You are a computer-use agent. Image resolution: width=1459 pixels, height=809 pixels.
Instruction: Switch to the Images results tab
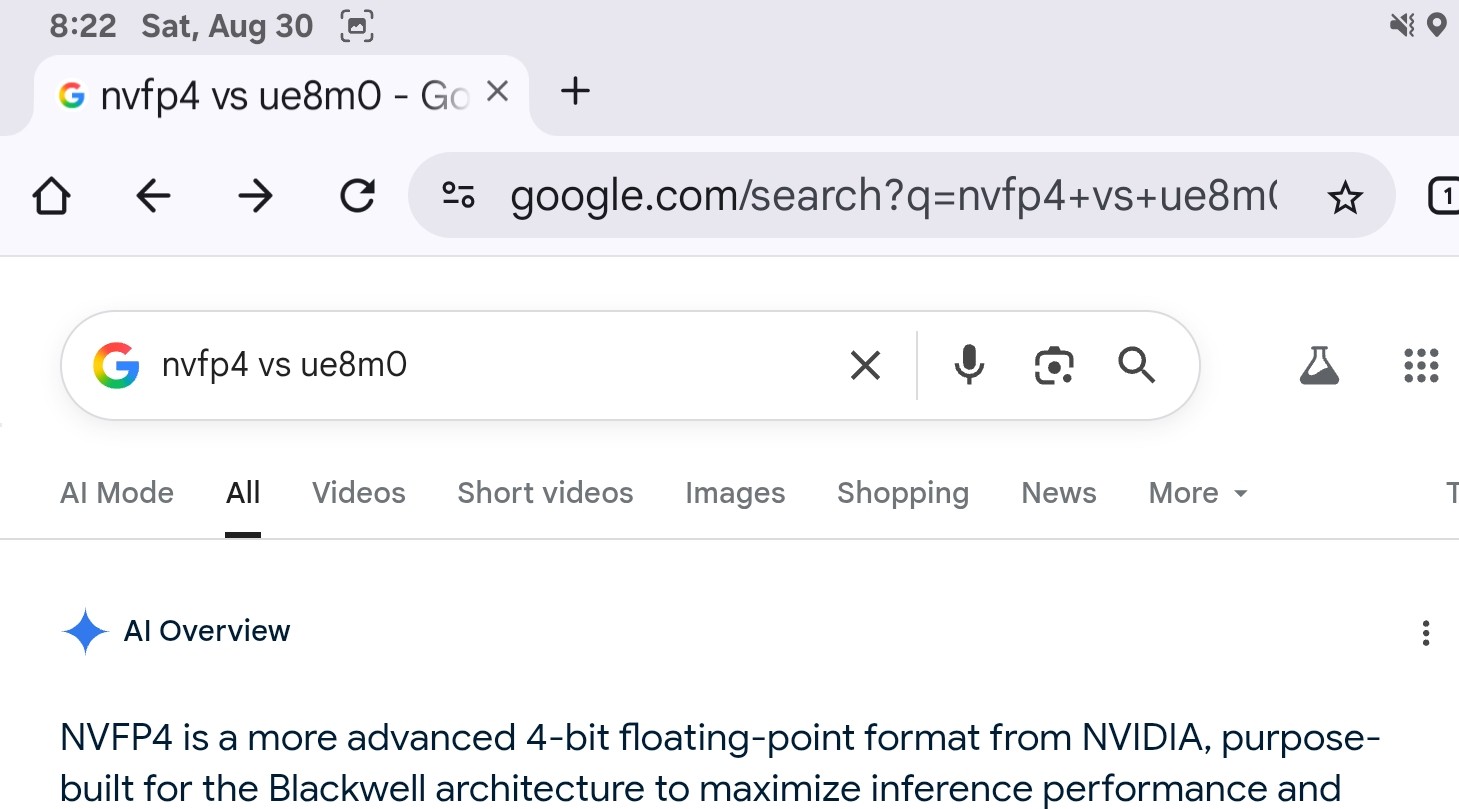click(x=735, y=493)
